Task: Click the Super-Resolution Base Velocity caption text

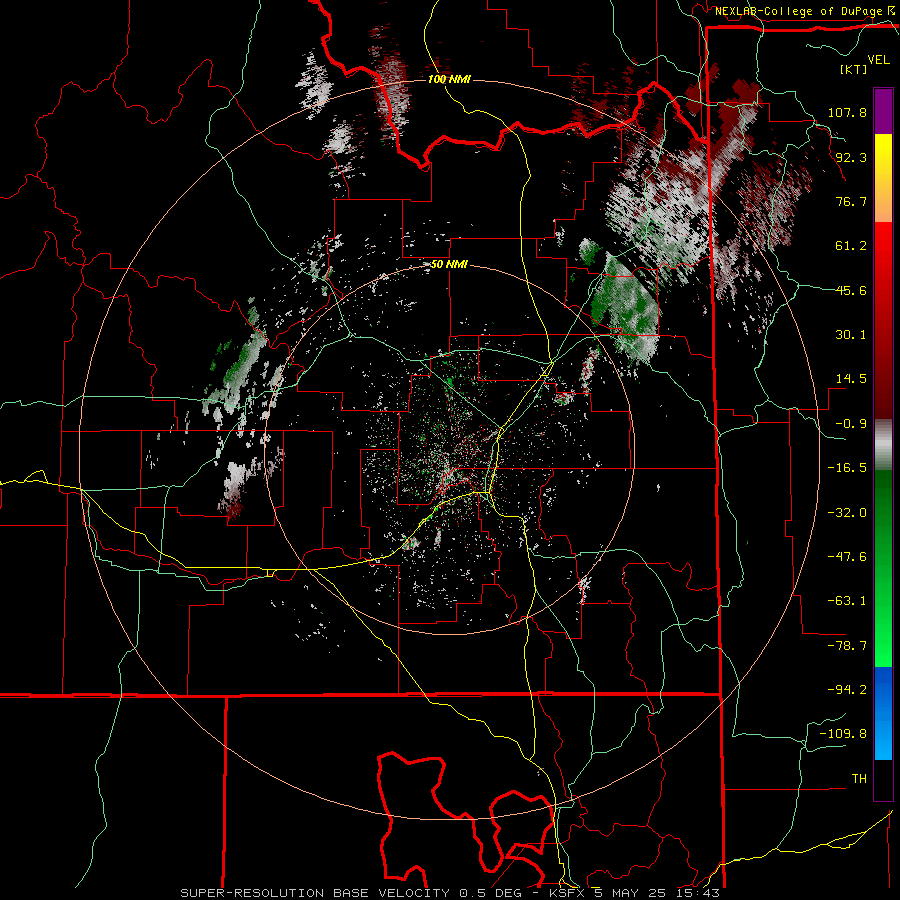Action: point(450,893)
